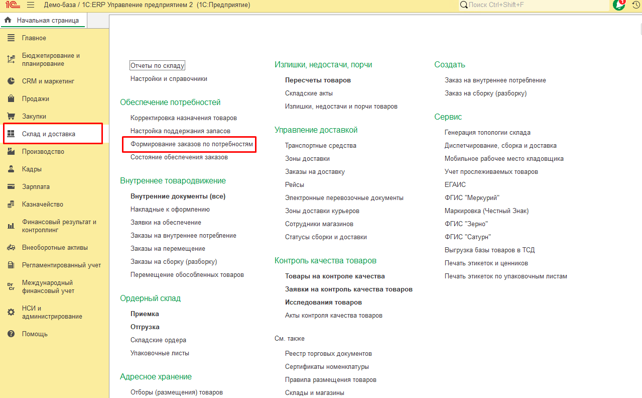Screen dimensions: 642x398
Task: Open Отчеты по складу
Action: [157, 66]
